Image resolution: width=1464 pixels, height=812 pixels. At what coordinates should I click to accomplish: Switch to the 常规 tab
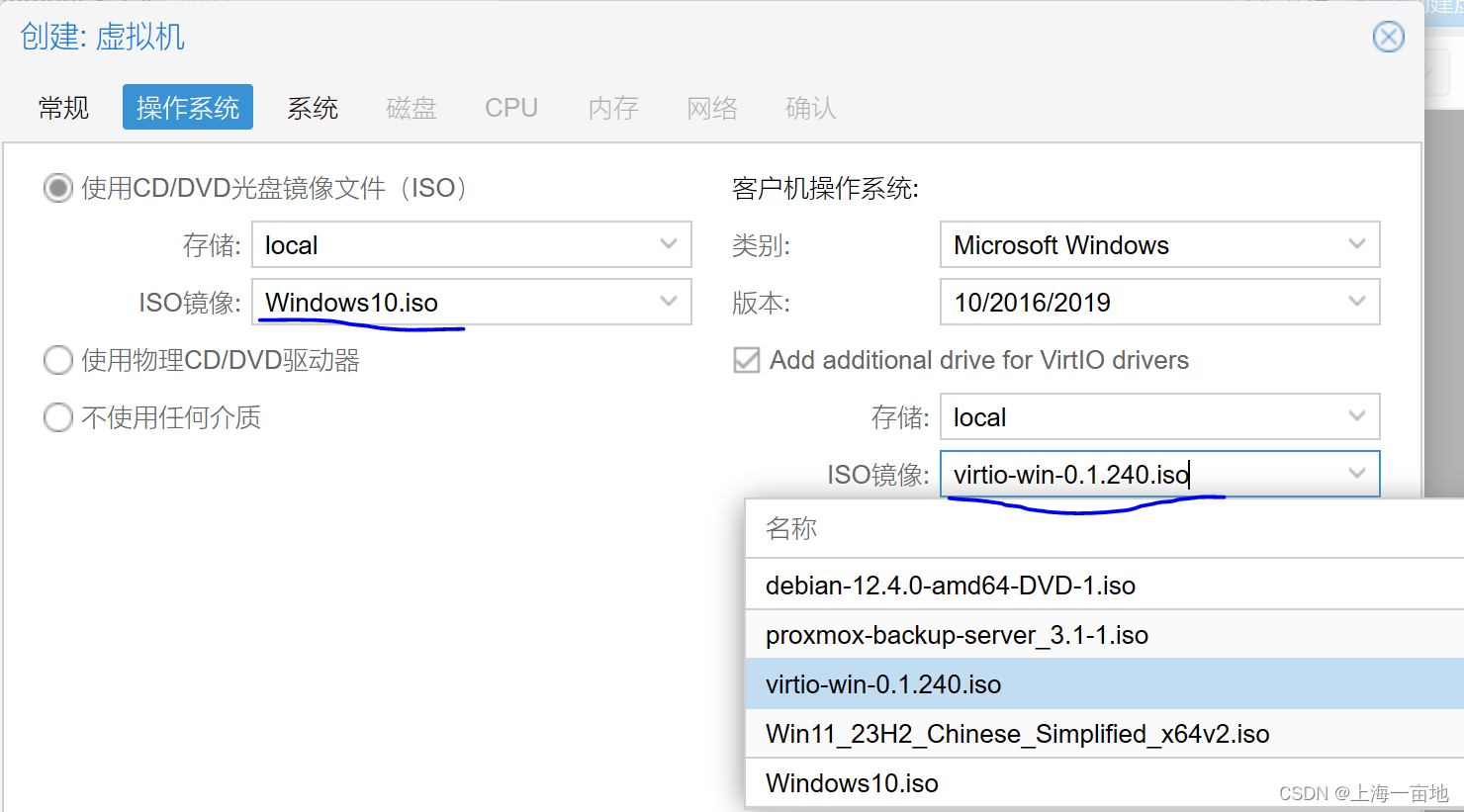[x=64, y=108]
